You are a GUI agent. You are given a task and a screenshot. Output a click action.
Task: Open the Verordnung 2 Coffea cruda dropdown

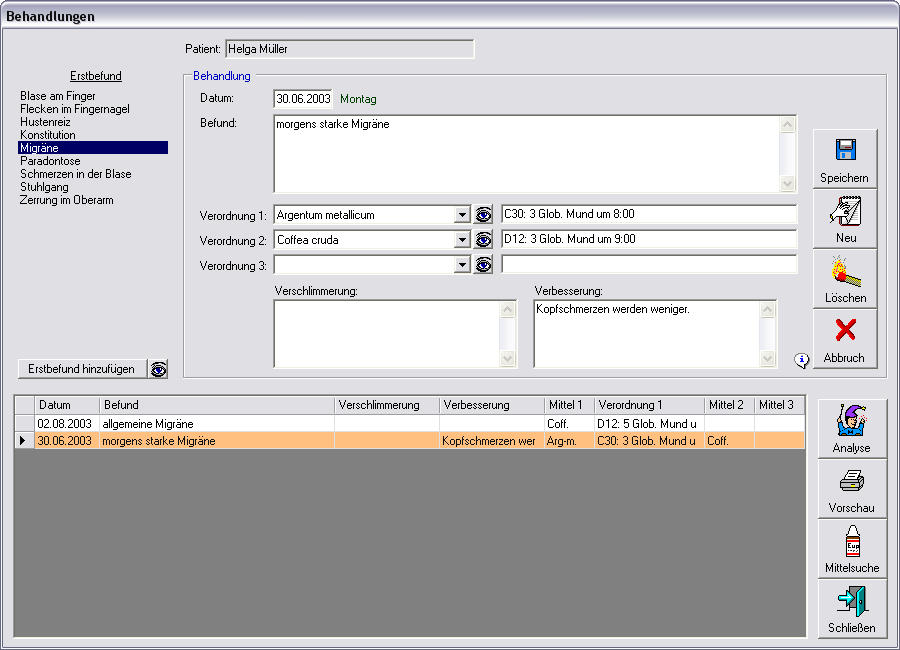(x=462, y=239)
